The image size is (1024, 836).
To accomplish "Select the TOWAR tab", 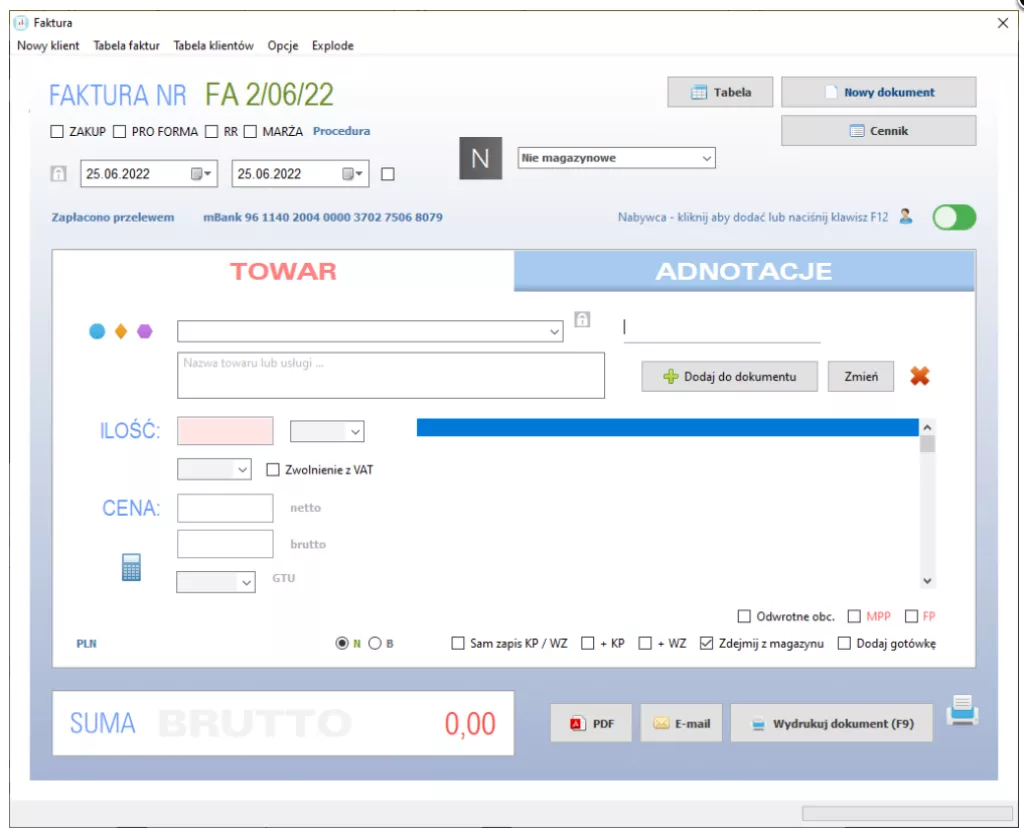I will coord(283,271).
